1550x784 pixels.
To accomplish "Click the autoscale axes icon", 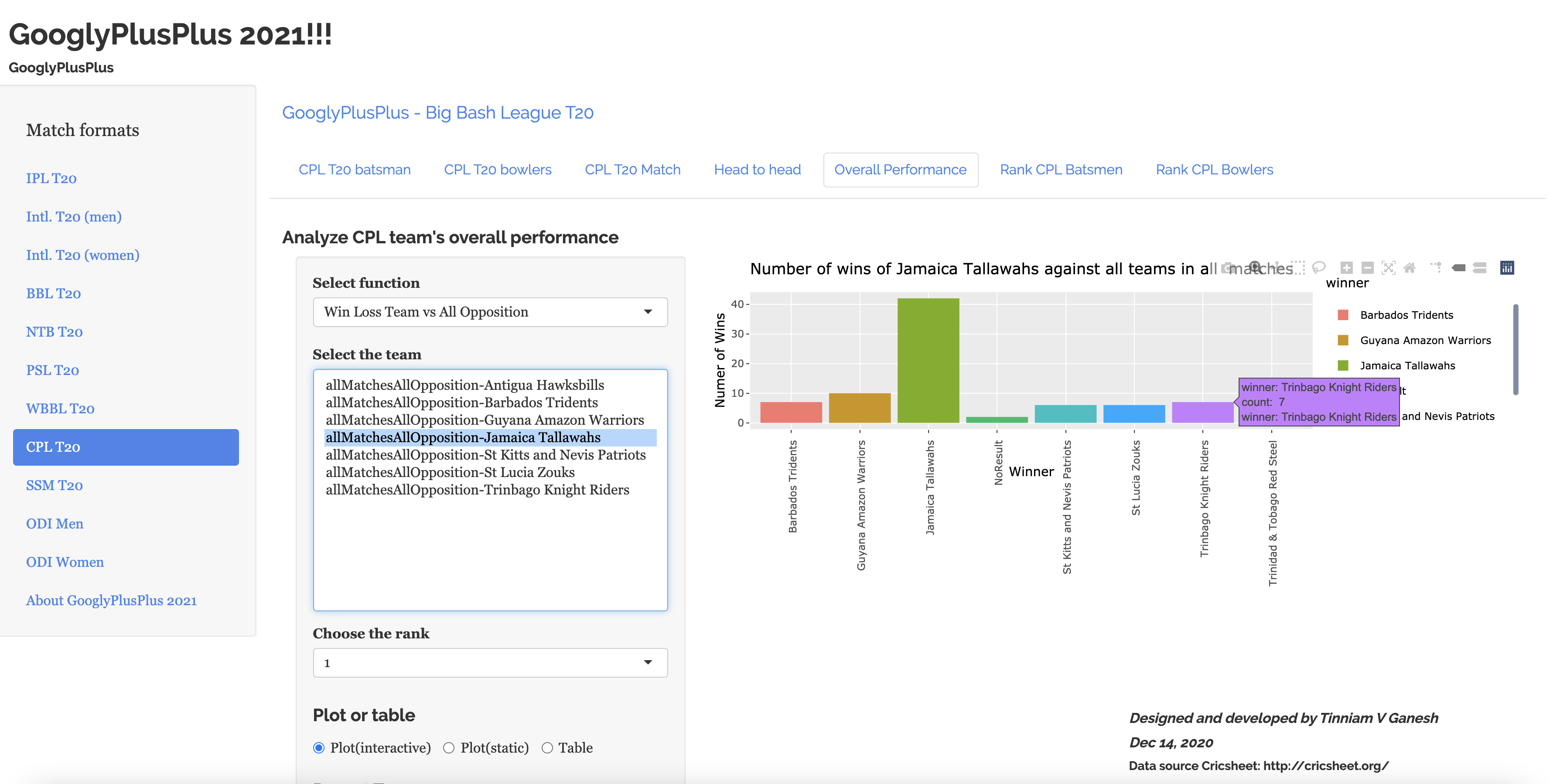I will (x=1388, y=268).
